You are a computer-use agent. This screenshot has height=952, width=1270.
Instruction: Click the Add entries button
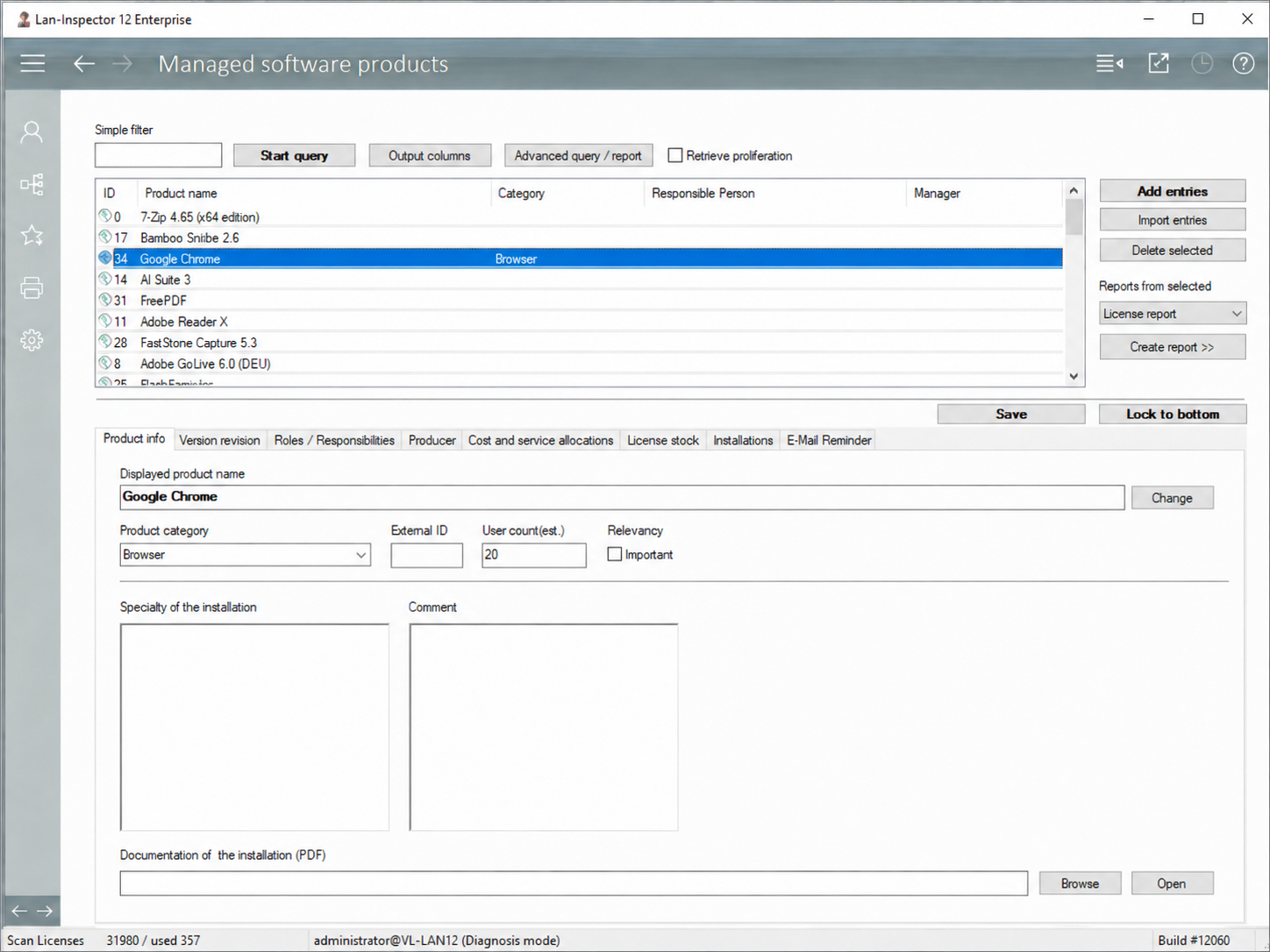pos(1173,191)
